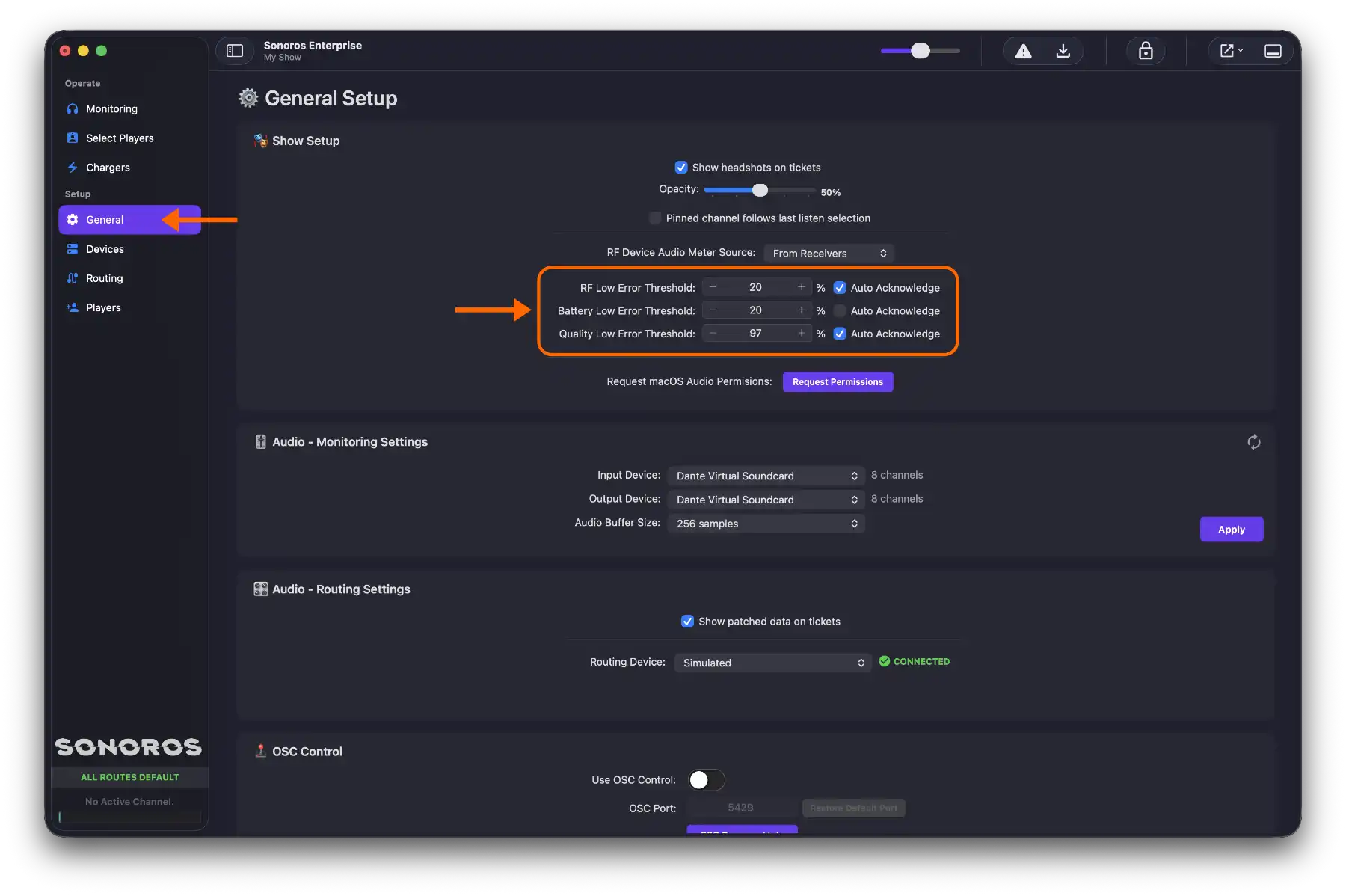Uncheck Show patched data on tickets
Viewport: 1346px width, 896px height.
point(688,622)
